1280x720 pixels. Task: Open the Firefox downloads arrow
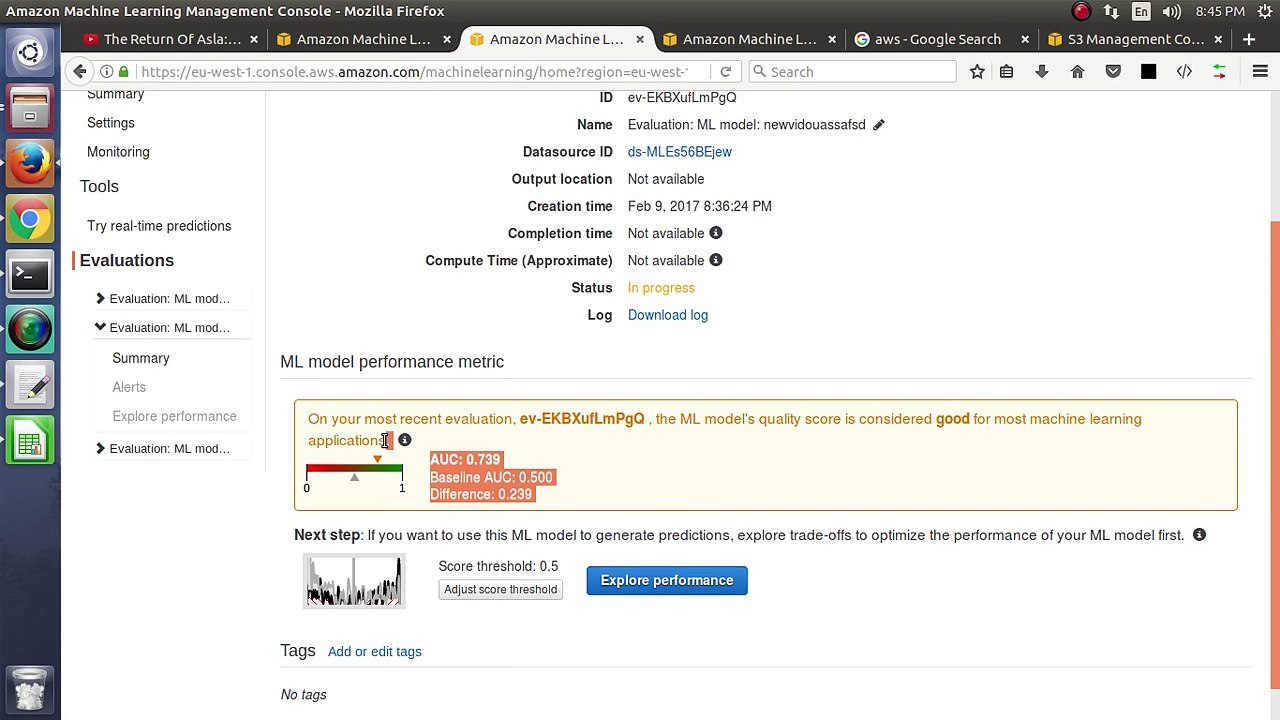click(x=1042, y=72)
